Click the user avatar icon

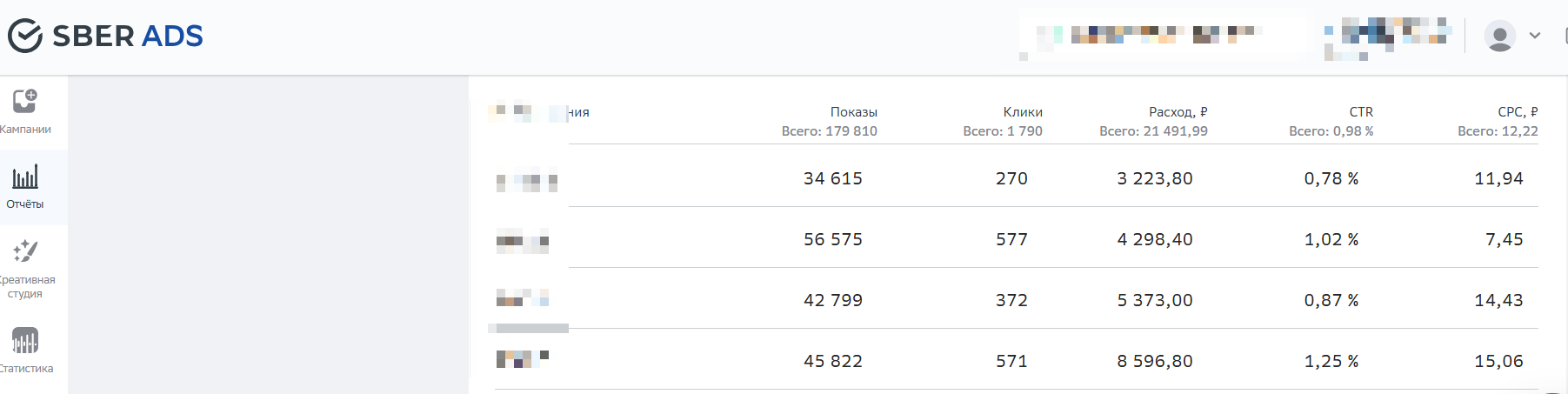click(x=1499, y=36)
